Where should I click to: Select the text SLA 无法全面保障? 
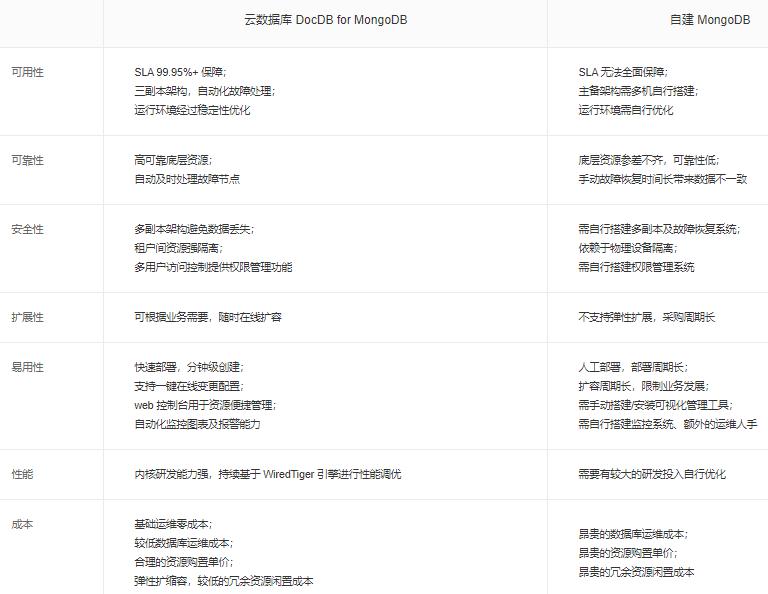coord(621,72)
